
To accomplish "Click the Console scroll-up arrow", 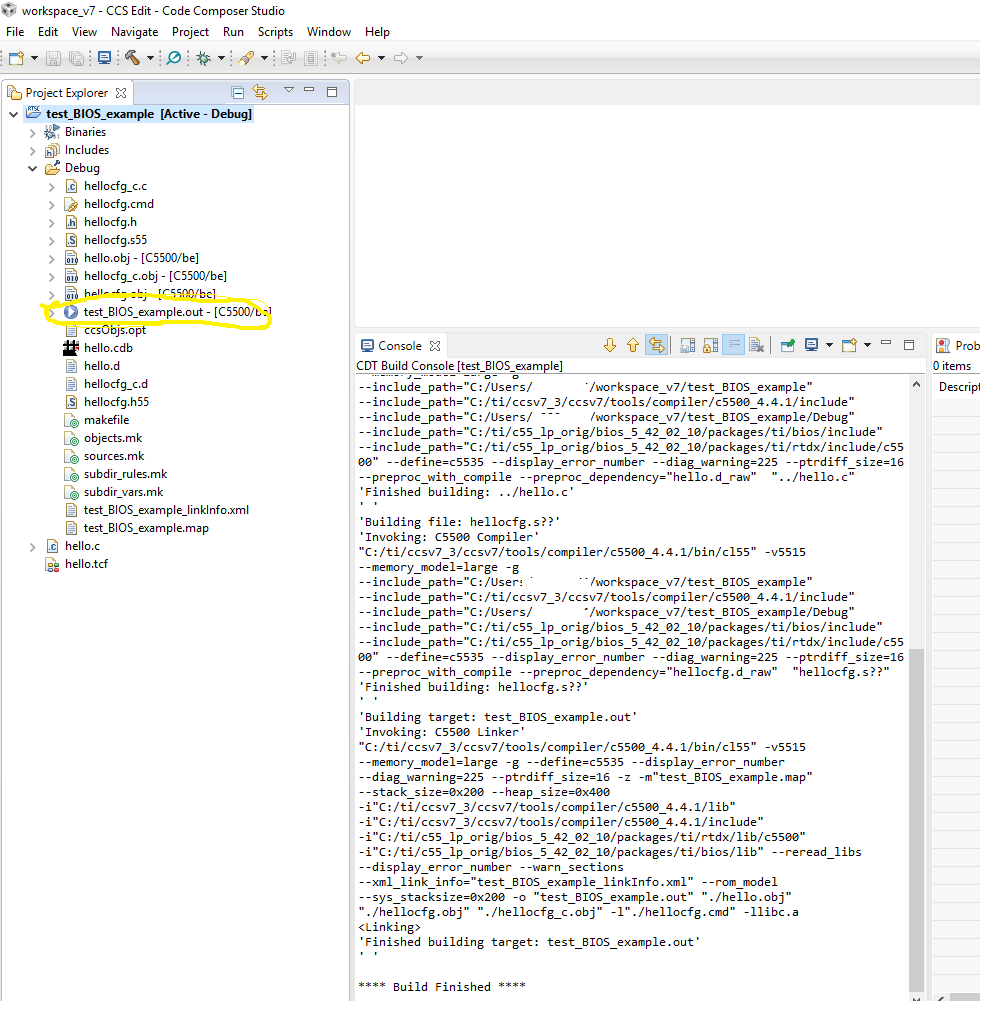I will pyautogui.click(x=916, y=384).
